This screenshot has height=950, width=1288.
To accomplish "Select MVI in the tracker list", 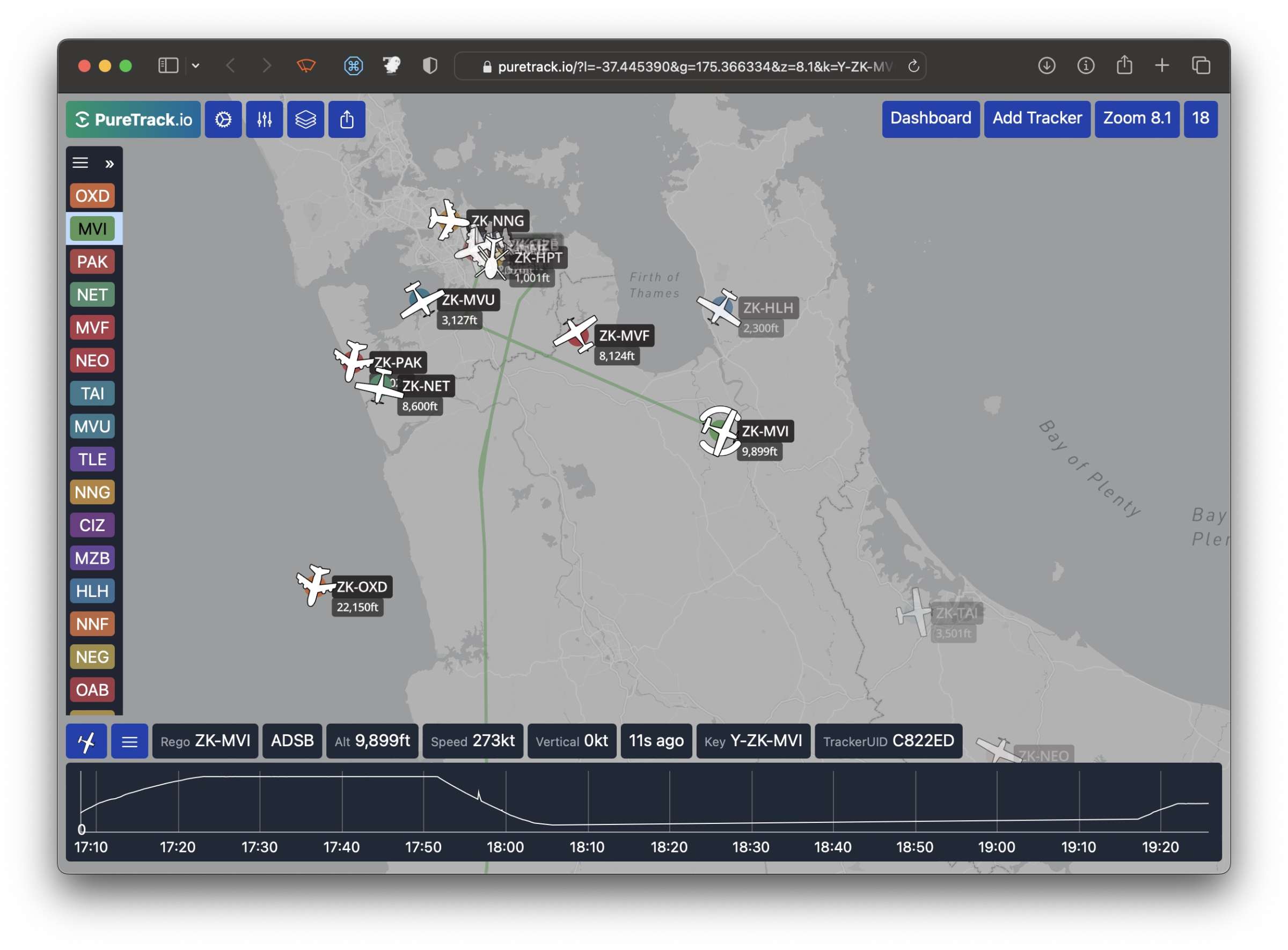I will coord(92,229).
